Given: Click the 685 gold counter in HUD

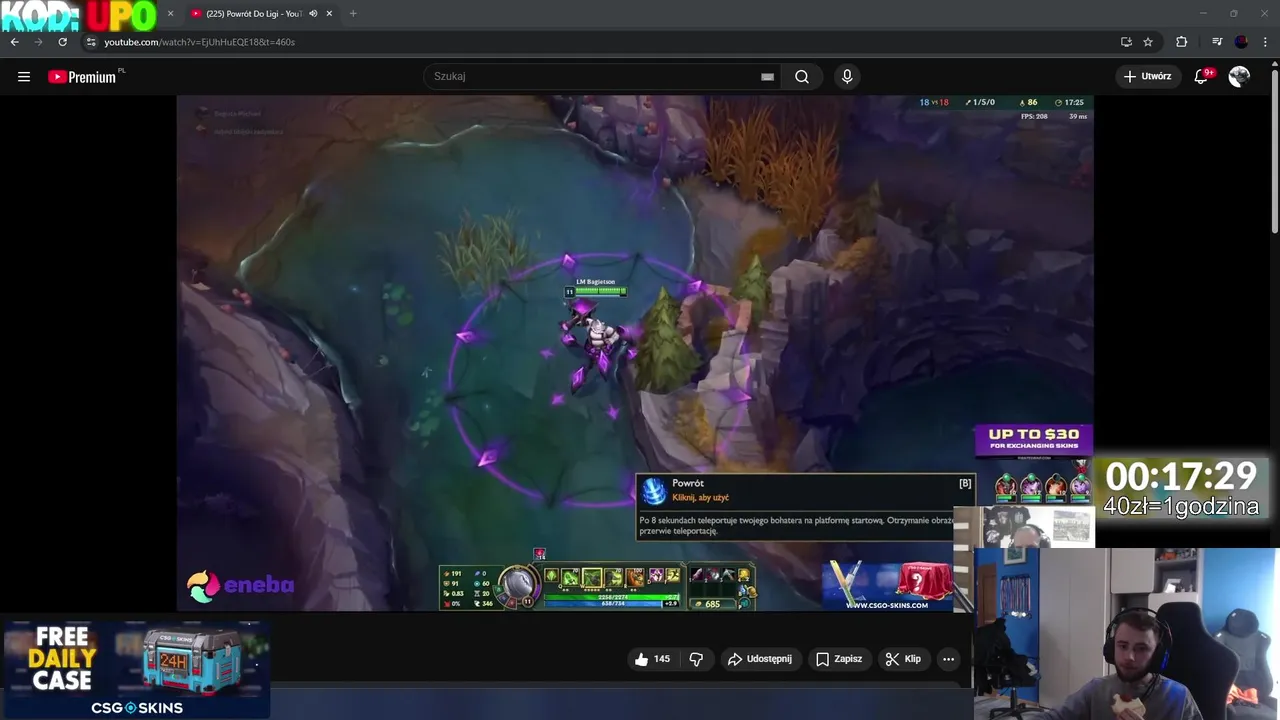Looking at the screenshot, I should pos(713,604).
